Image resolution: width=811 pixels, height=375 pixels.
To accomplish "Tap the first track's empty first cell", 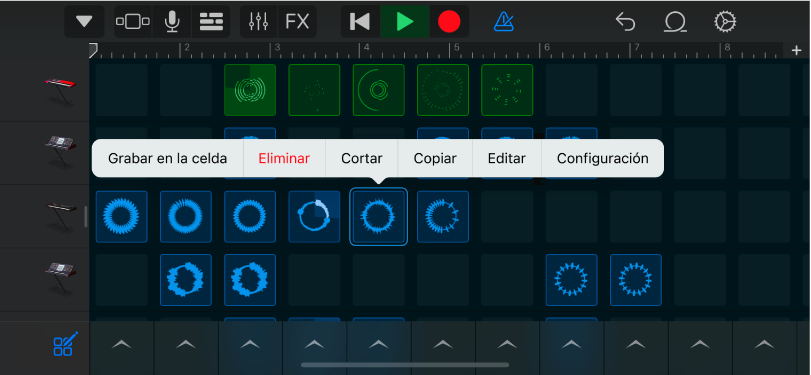I will (122, 90).
